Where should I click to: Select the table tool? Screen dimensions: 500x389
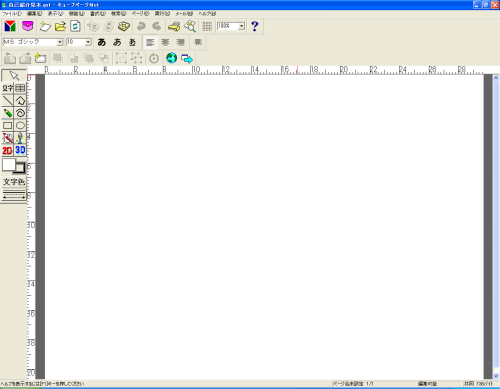(x=20, y=88)
